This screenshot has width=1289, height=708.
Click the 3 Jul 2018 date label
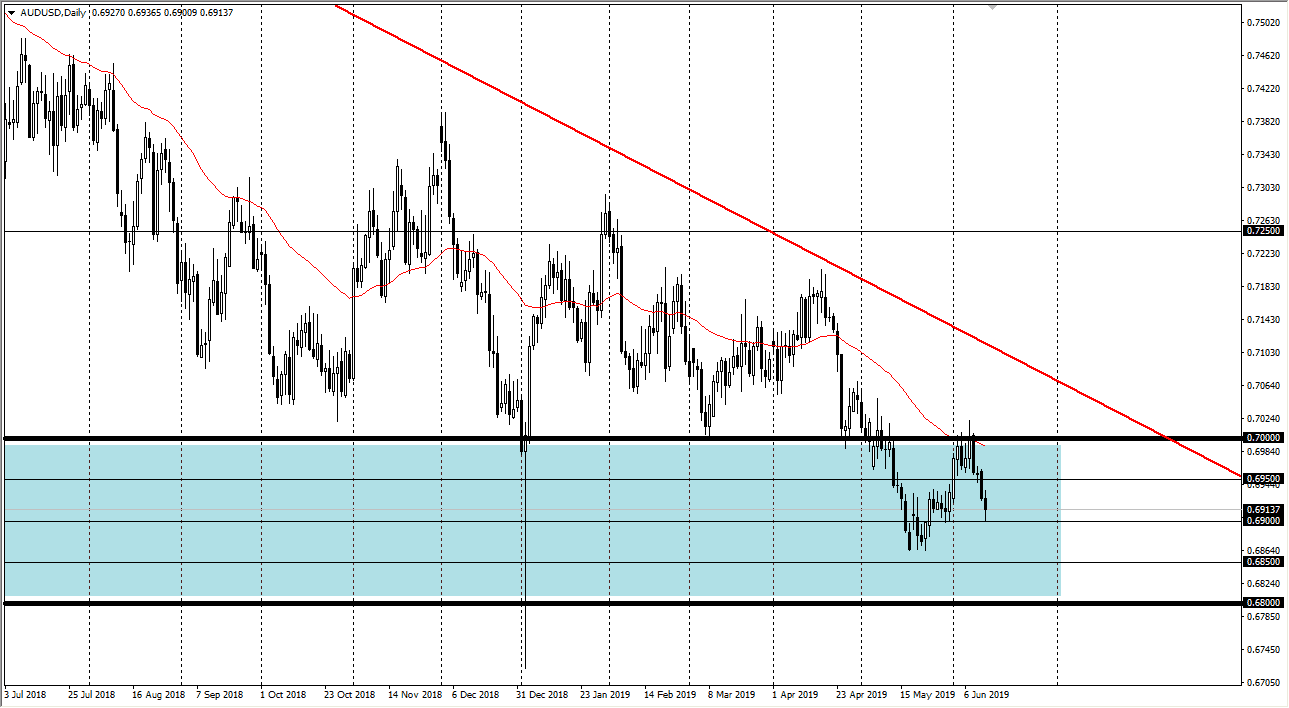[26, 693]
